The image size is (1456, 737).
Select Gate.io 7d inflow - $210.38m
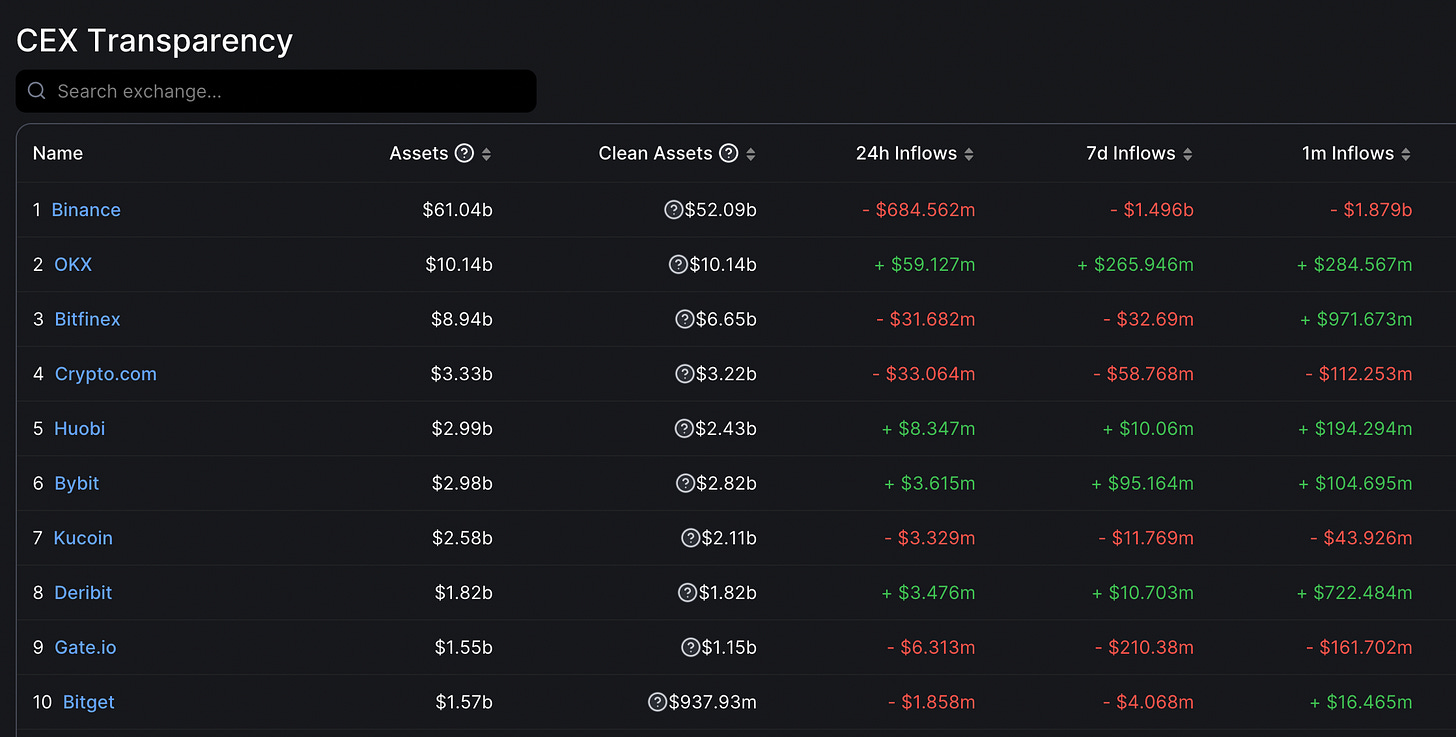click(x=1144, y=647)
